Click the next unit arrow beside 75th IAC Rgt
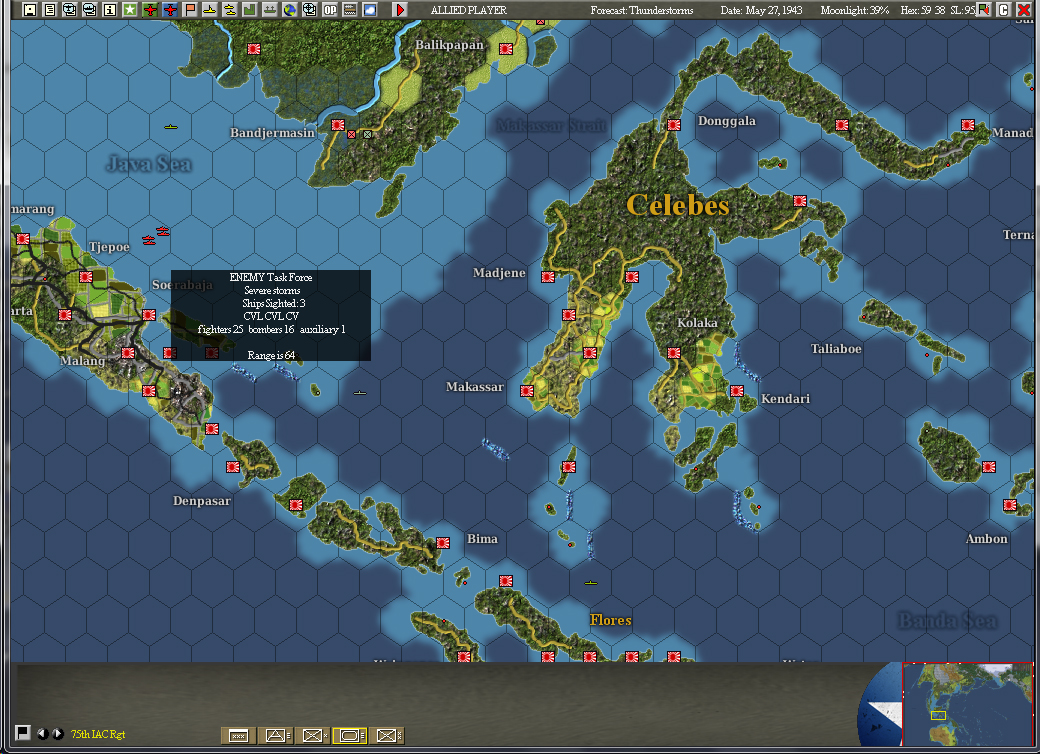The image size is (1040, 754). coord(56,733)
